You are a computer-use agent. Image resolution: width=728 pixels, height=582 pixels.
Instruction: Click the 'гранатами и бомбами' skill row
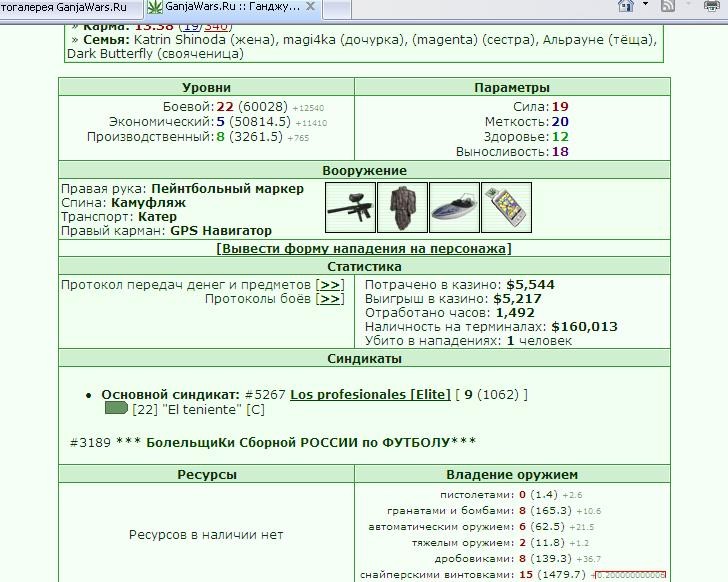pos(494,511)
